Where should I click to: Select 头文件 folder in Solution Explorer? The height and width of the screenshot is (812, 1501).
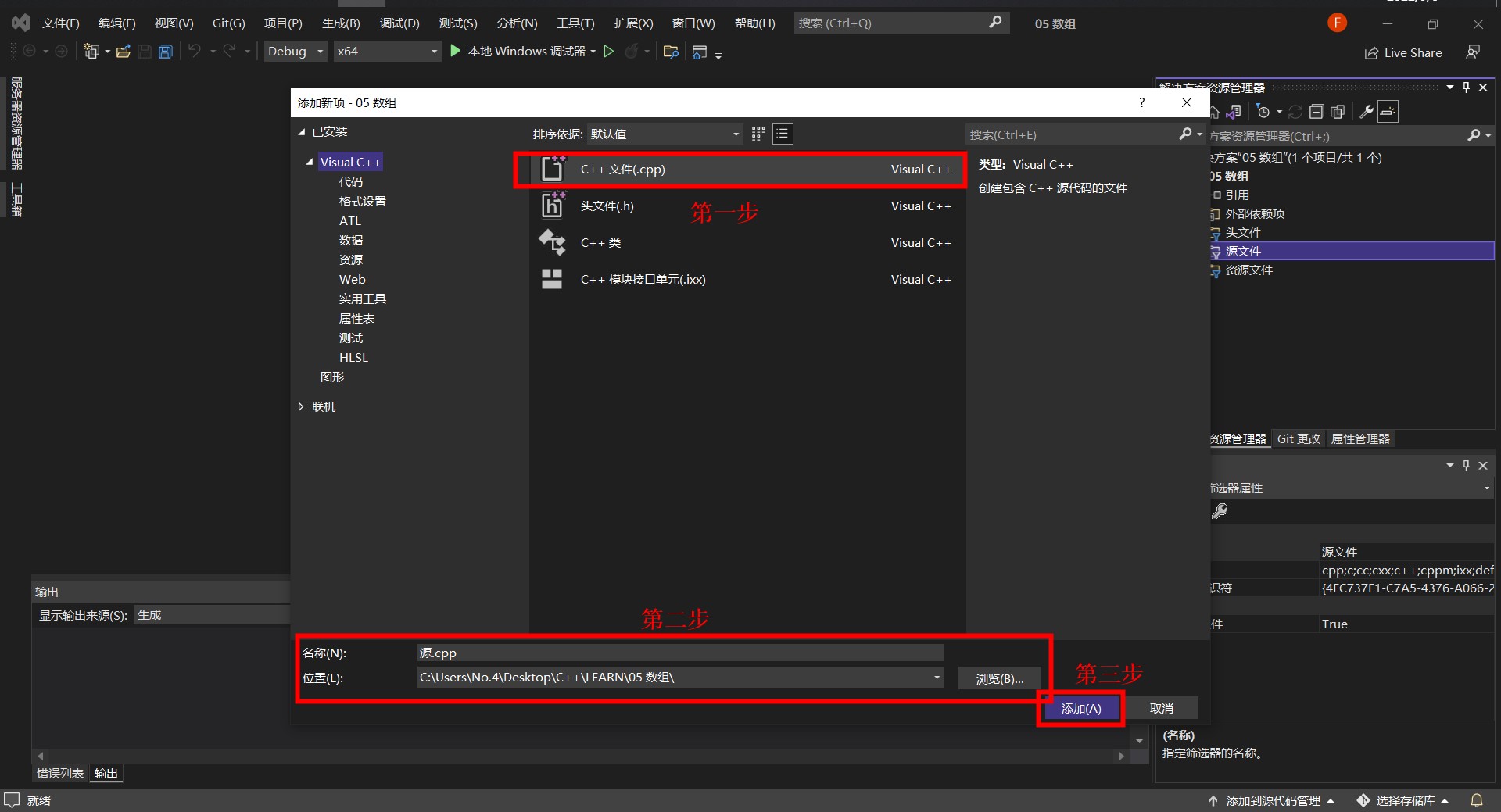point(1243,233)
